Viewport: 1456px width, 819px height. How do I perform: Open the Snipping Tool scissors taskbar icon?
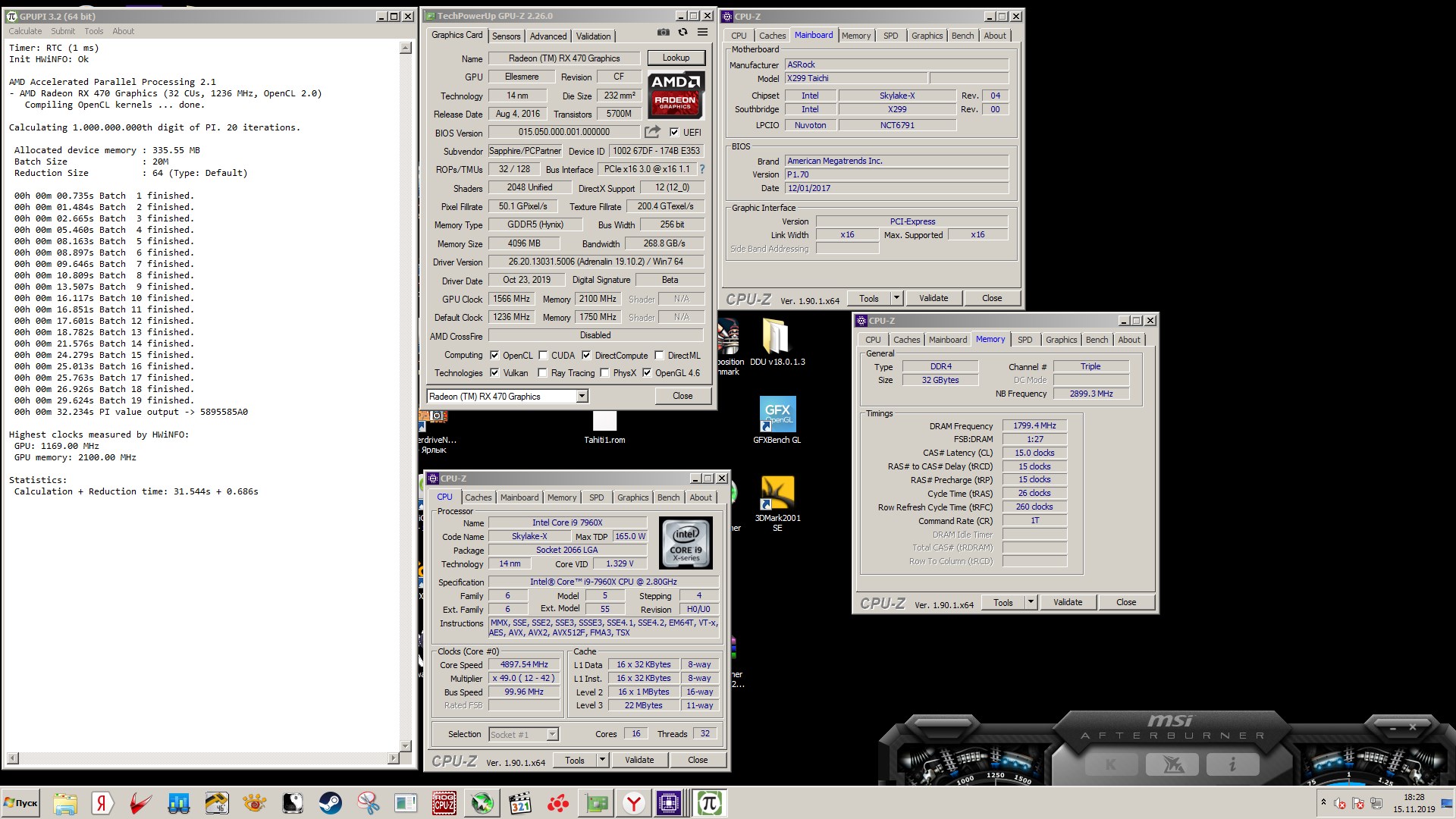coord(369,803)
